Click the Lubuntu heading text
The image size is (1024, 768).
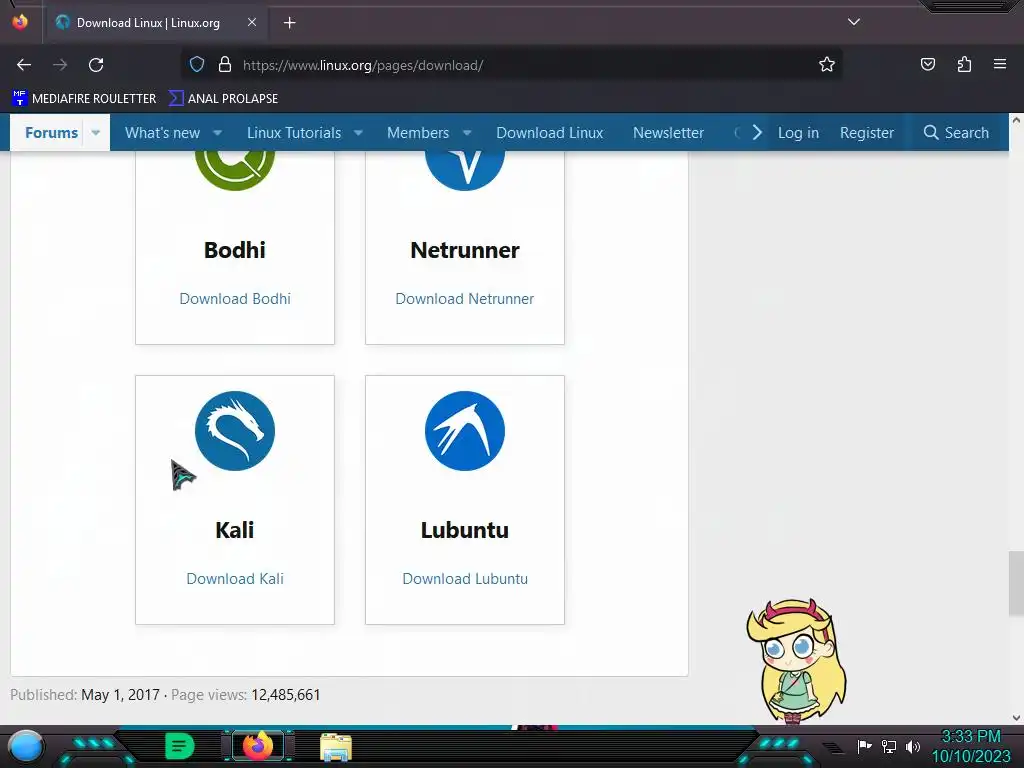tap(465, 530)
